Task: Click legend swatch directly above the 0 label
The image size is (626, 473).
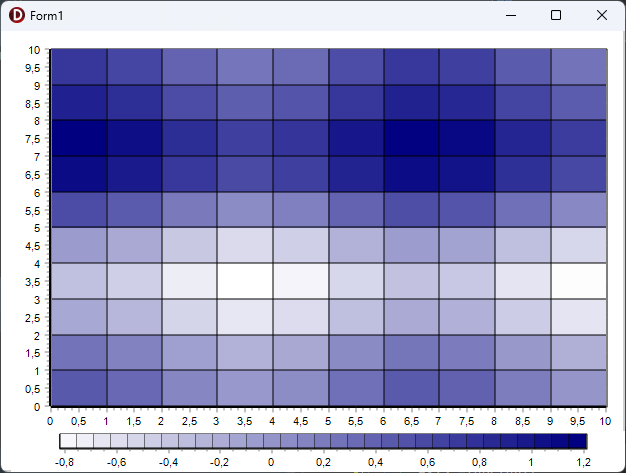Action: (x=272, y=441)
